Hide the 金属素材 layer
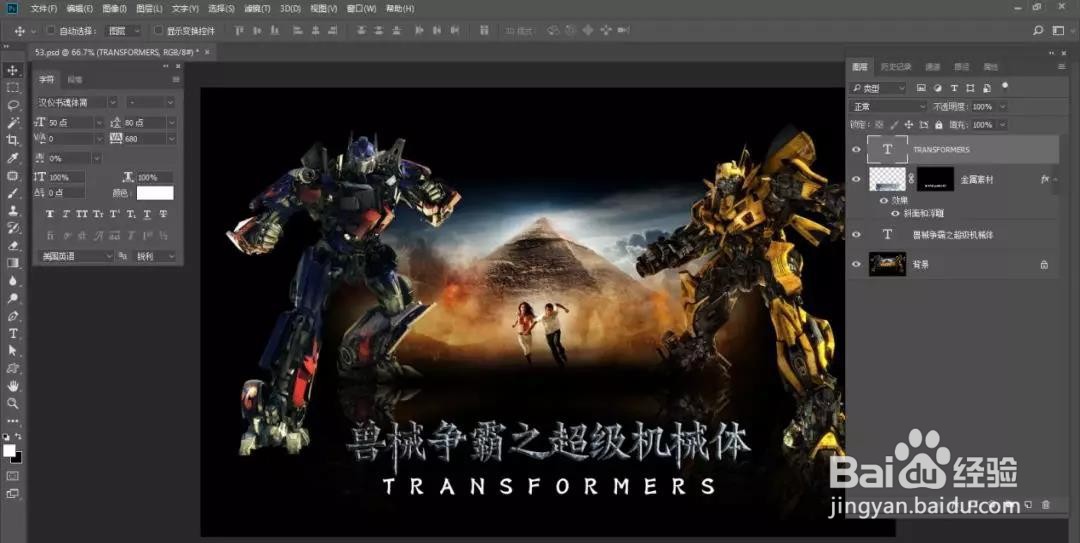This screenshot has height=543, width=1080. pos(856,179)
